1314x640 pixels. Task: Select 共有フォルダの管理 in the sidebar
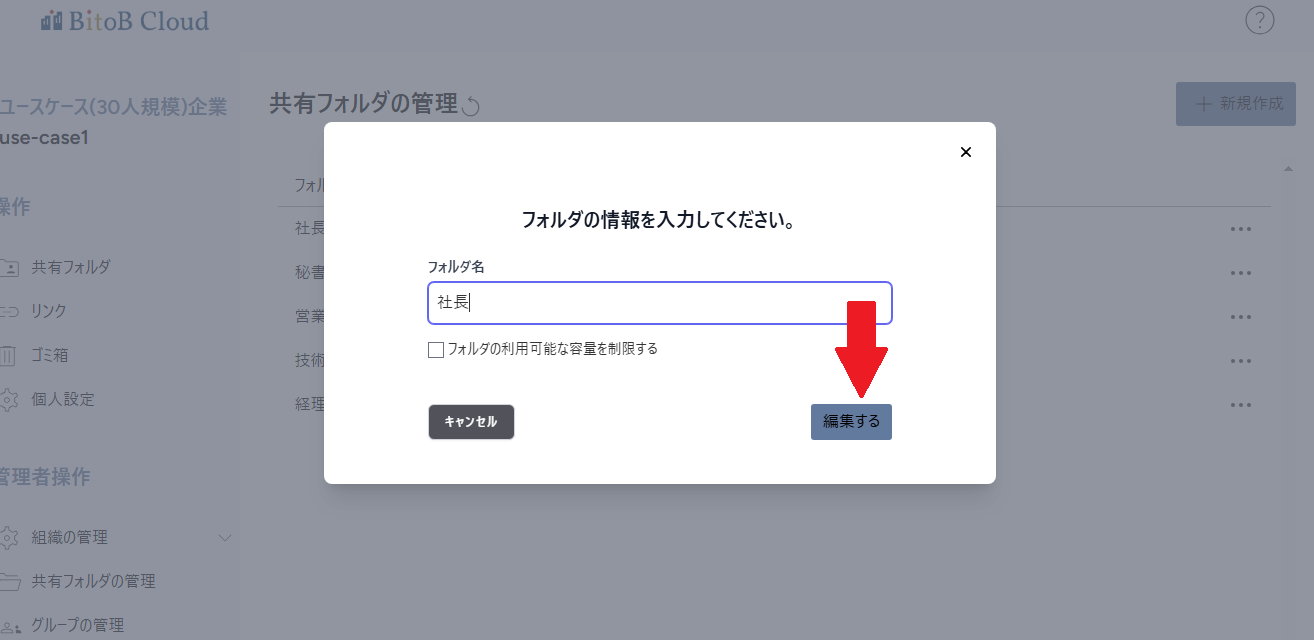(93, 581)
